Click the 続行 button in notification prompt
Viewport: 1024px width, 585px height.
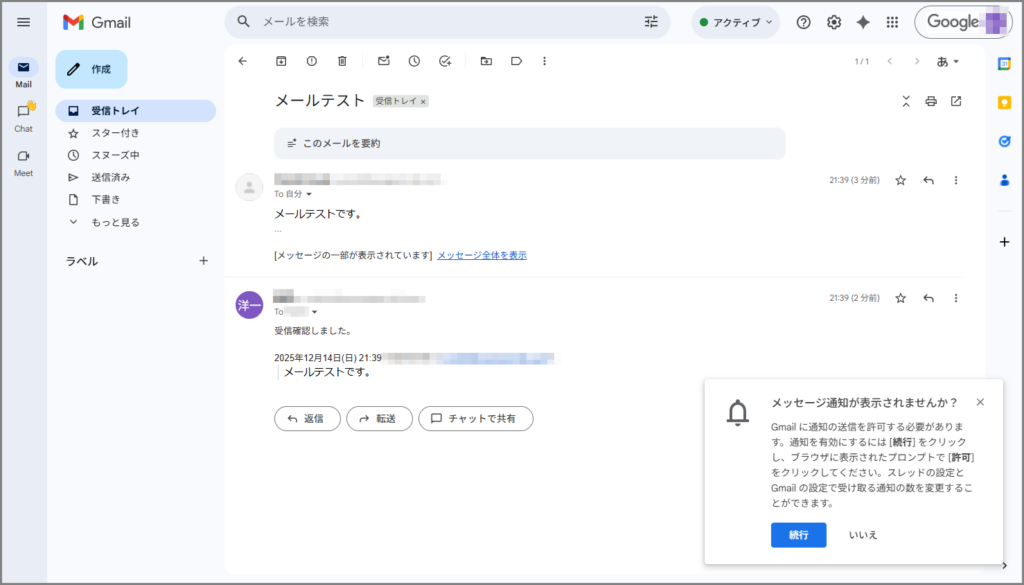(798, 535)
